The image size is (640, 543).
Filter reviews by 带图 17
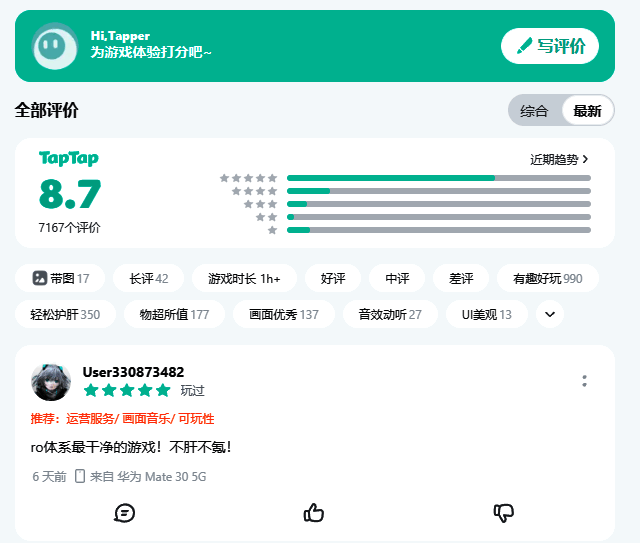point(60,278)
